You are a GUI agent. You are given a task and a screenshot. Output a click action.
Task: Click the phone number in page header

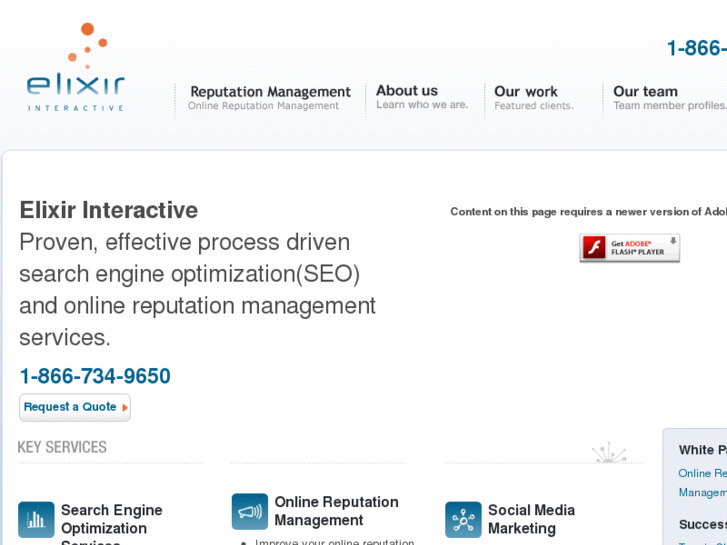(696, 48)
